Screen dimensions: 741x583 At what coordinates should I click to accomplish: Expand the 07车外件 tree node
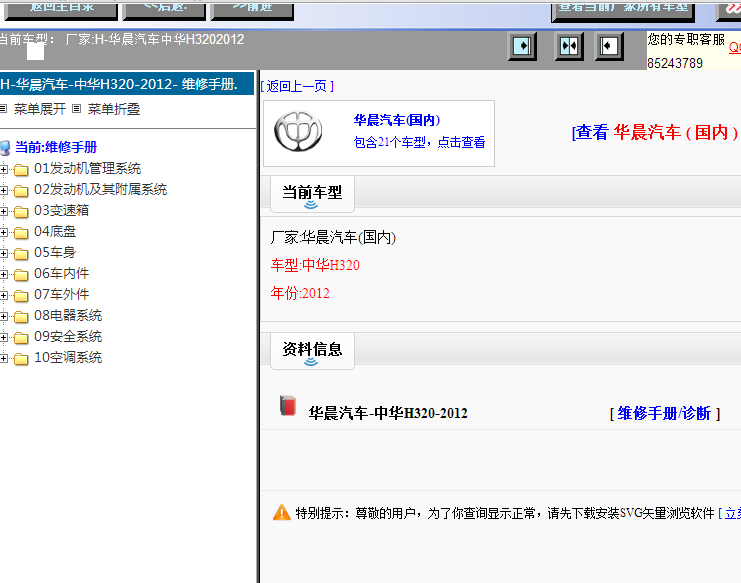coord(4,295)
